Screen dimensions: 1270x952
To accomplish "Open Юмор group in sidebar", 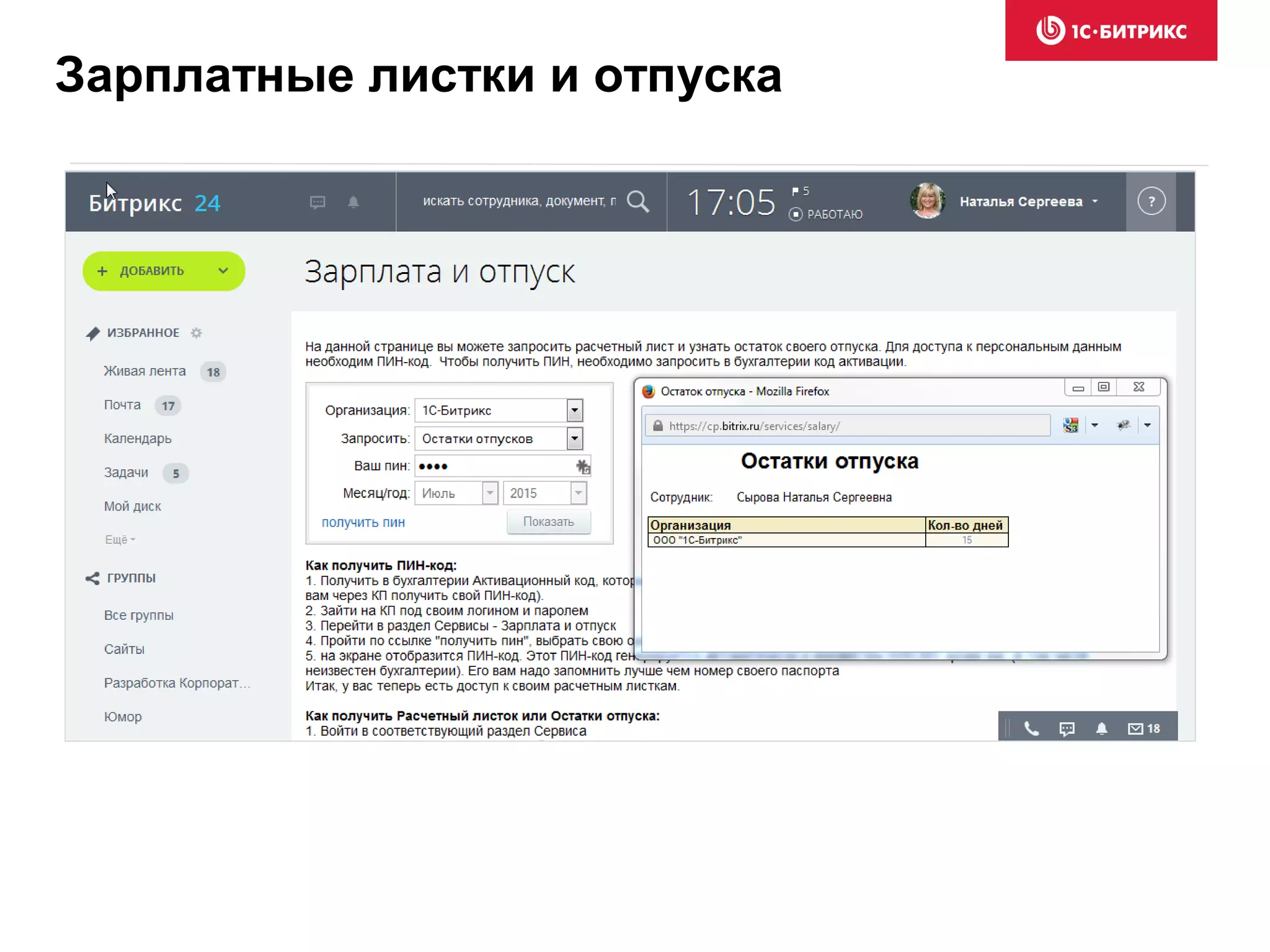I will coord(123,717).
